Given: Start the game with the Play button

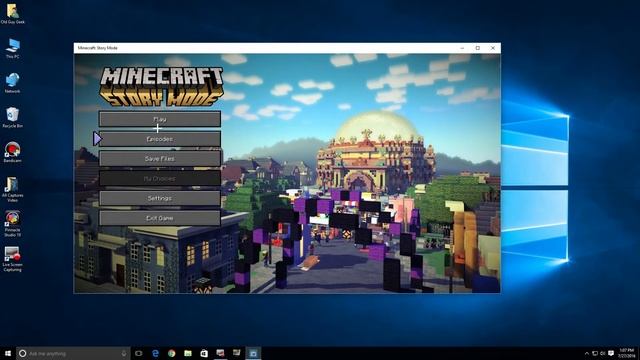Looking at the screenshot, I should [160, 119].
